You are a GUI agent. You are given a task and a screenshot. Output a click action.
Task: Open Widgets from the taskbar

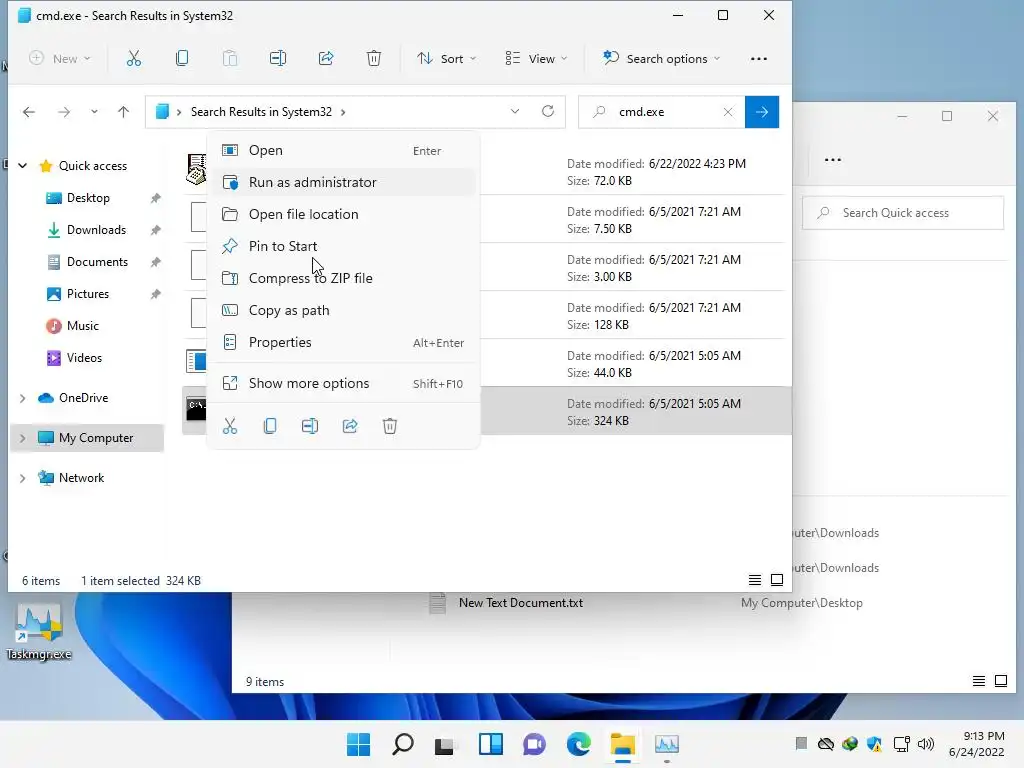(x=490, y=744)
